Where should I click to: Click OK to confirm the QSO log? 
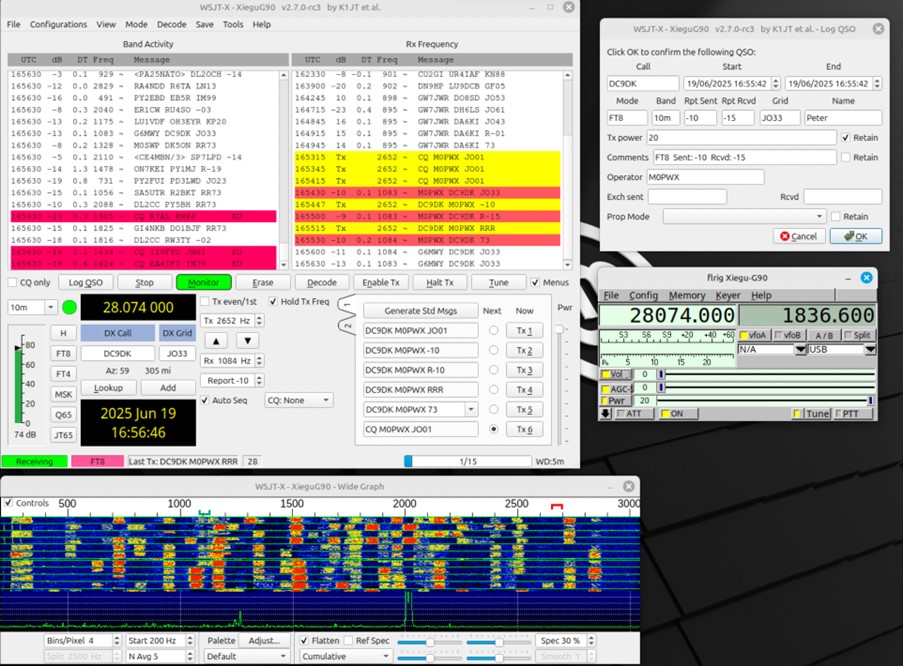[x=855, y=236]
